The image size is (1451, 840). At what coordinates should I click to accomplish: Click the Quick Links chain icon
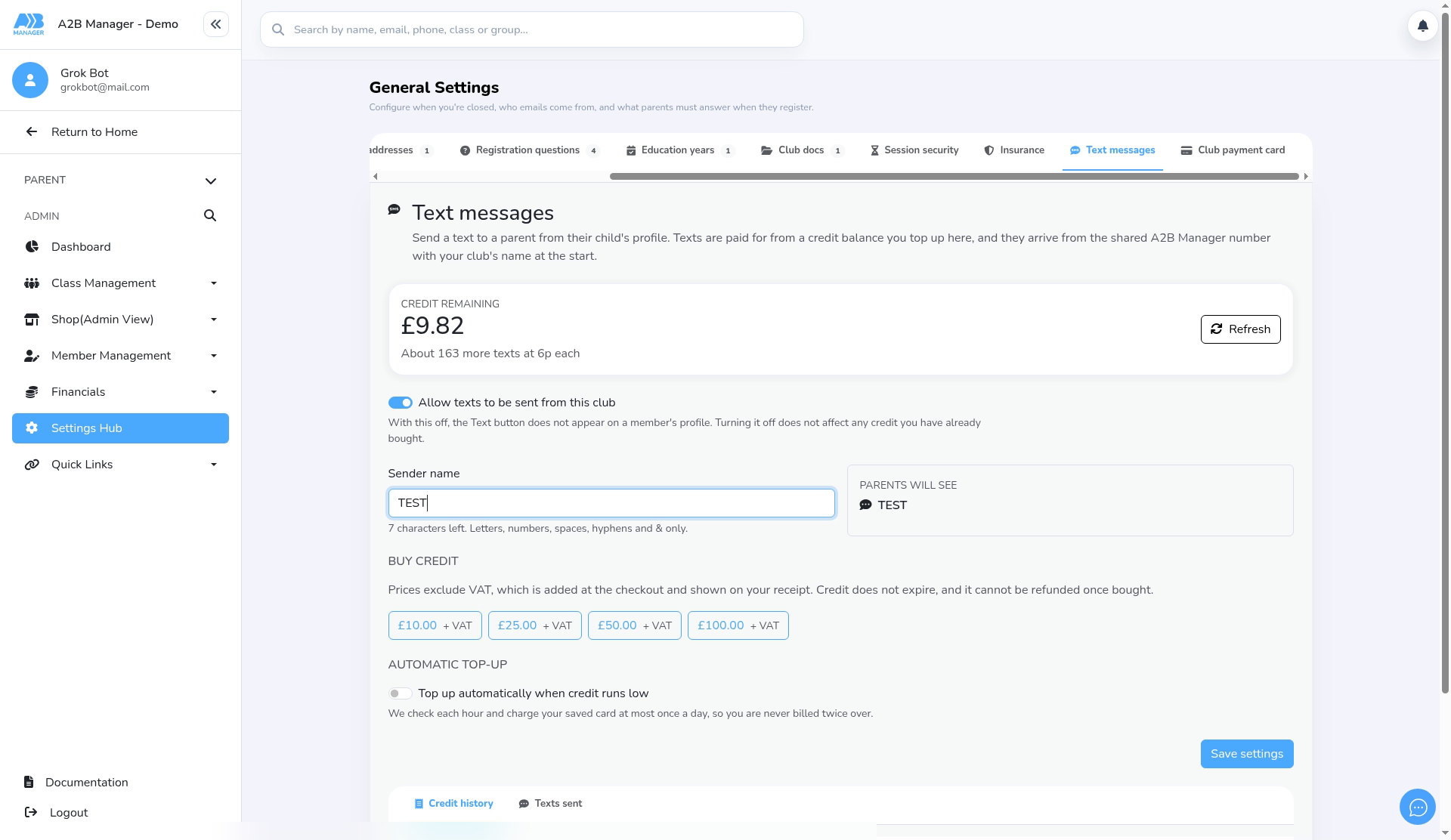click(x=32, y=465)
